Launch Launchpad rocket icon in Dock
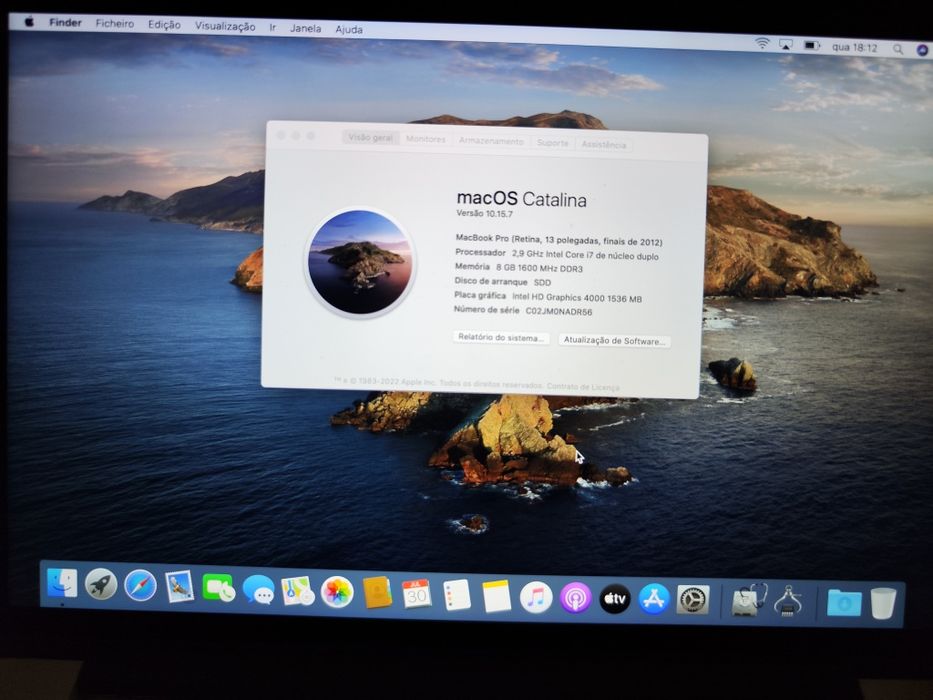This screenshot has width=933, height=700. (x=101, y=584)
